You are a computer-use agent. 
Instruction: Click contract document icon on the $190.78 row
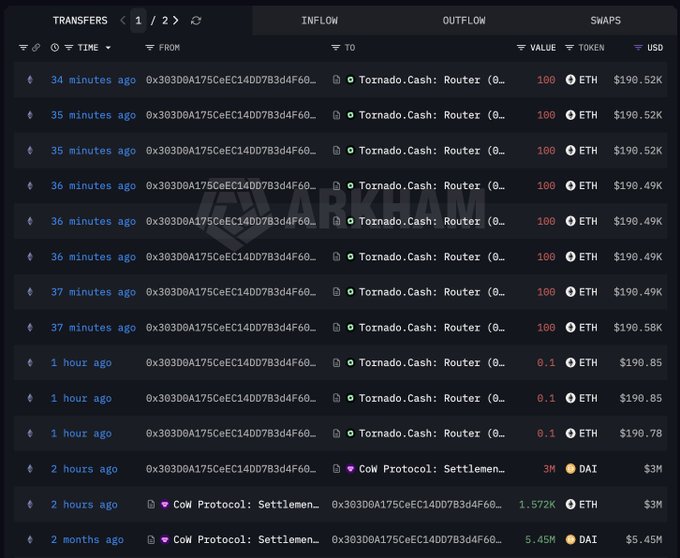pyautogui.click(x=336, y=433)
